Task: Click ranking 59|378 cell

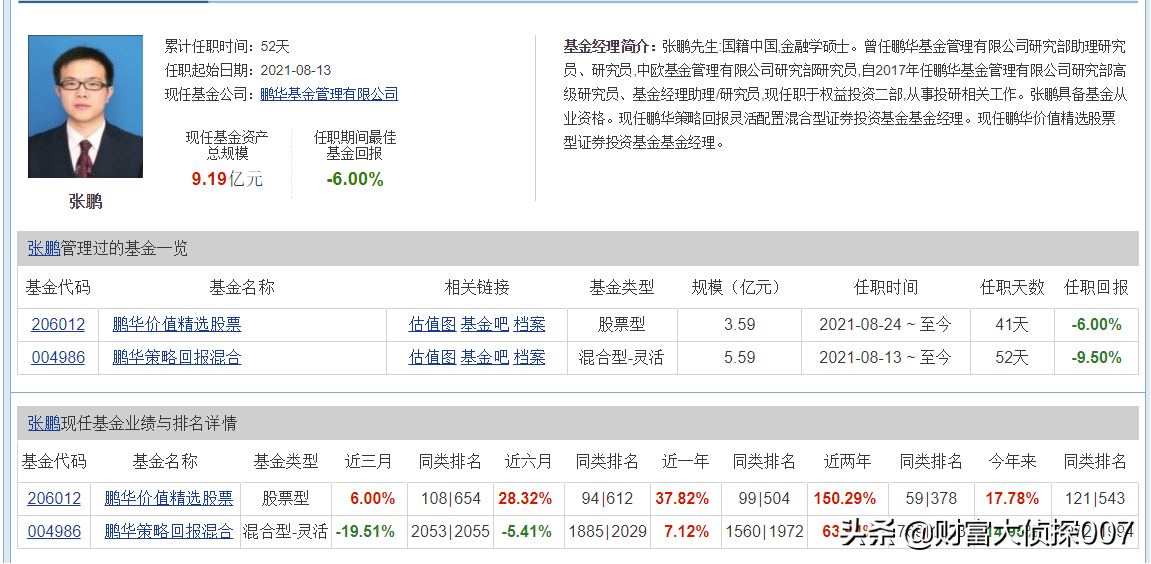Action: pos(931,499)
